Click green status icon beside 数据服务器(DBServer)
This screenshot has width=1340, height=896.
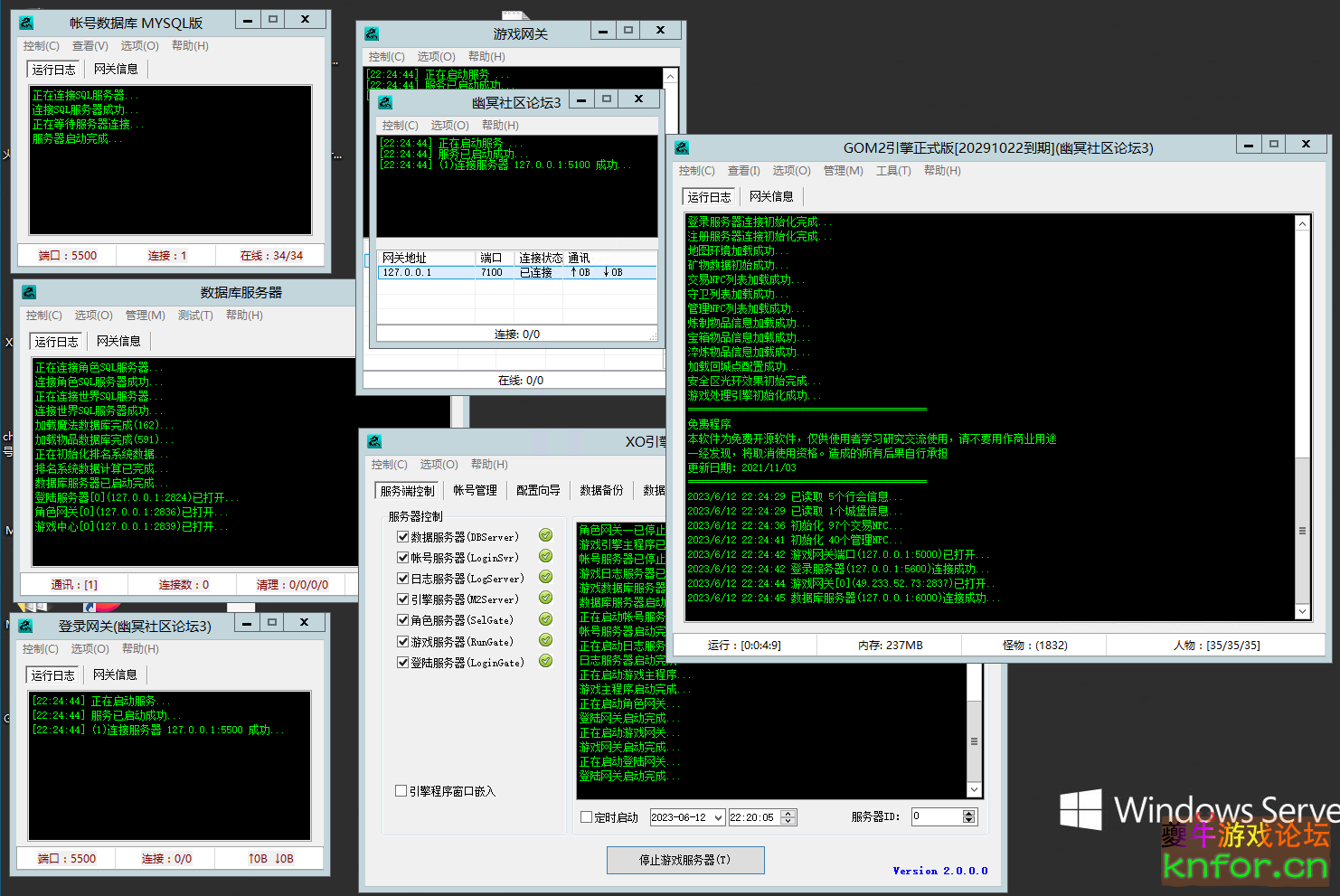(x=545, y=535)
